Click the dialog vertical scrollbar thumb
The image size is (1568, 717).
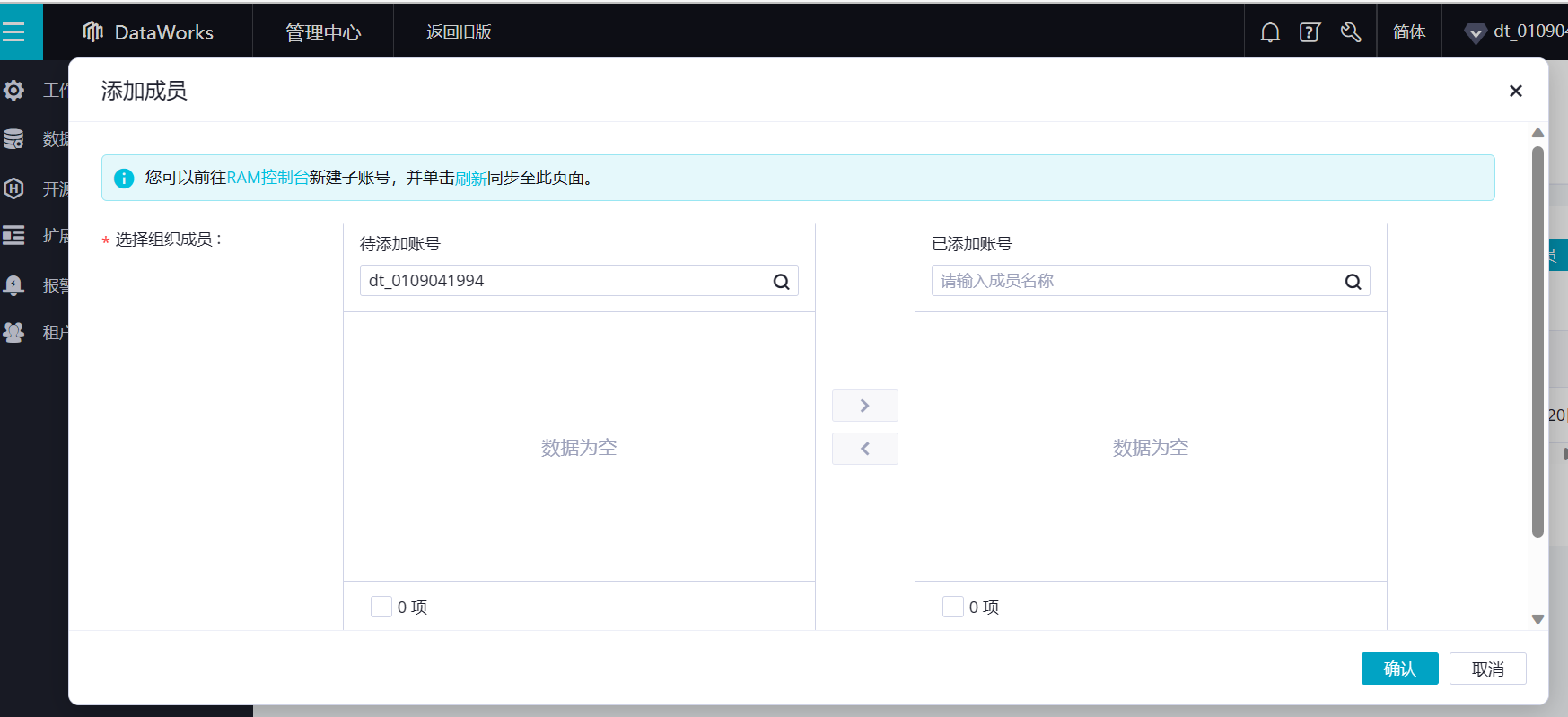click(x=1537, y=342)
